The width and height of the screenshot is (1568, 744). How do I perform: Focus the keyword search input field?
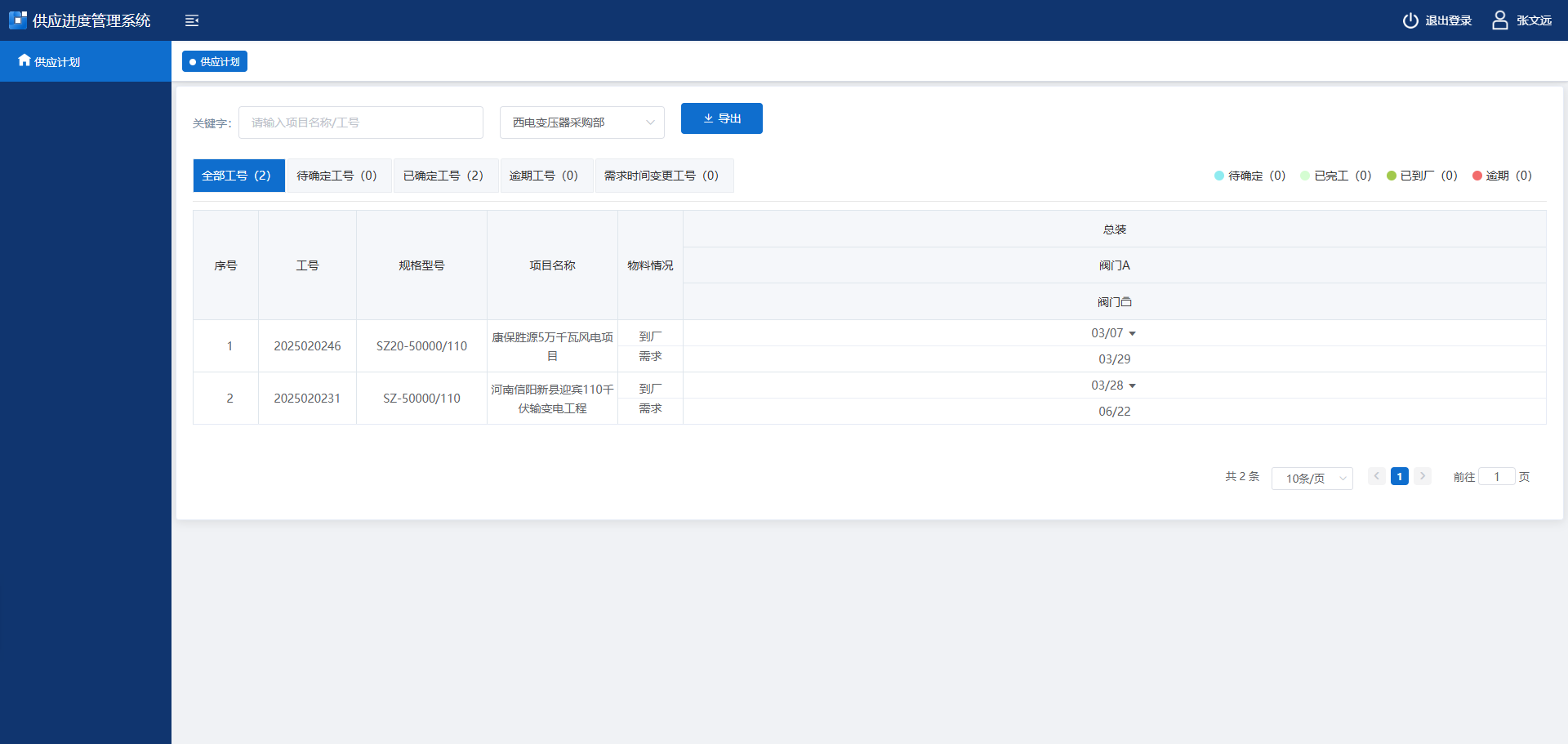361,123
